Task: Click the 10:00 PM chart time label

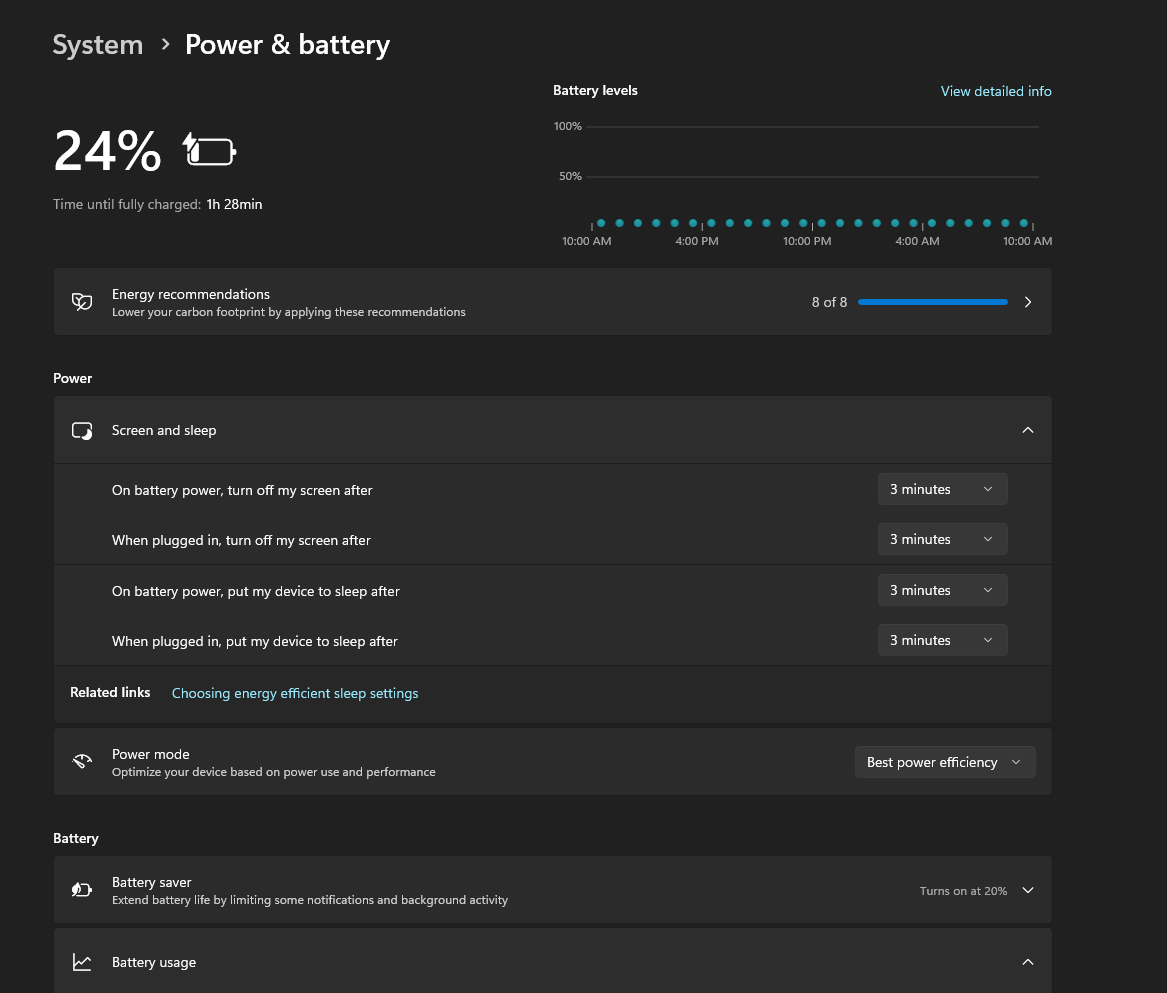Action: coord(807,241)
